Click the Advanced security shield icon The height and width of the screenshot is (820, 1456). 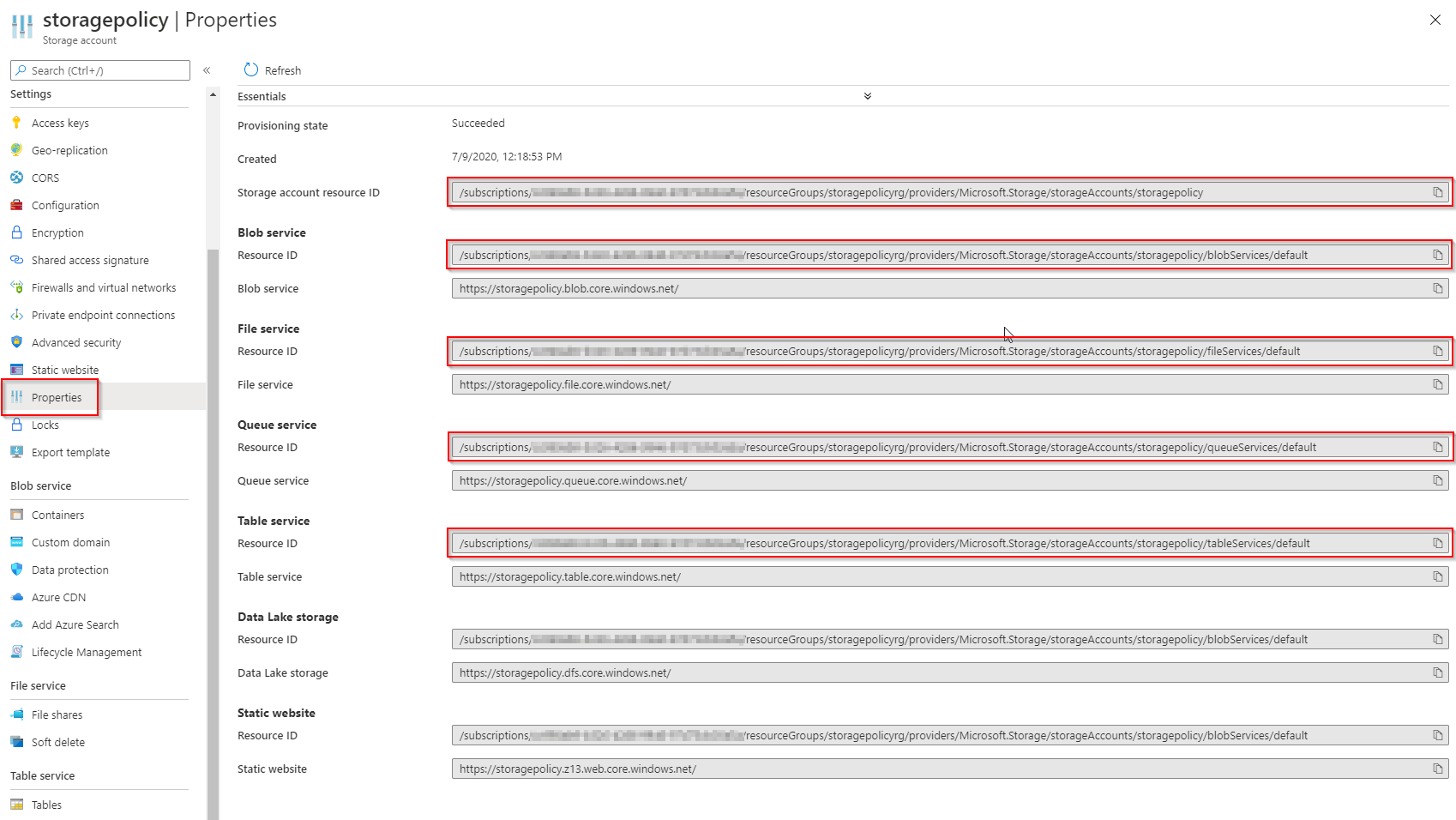16,342
